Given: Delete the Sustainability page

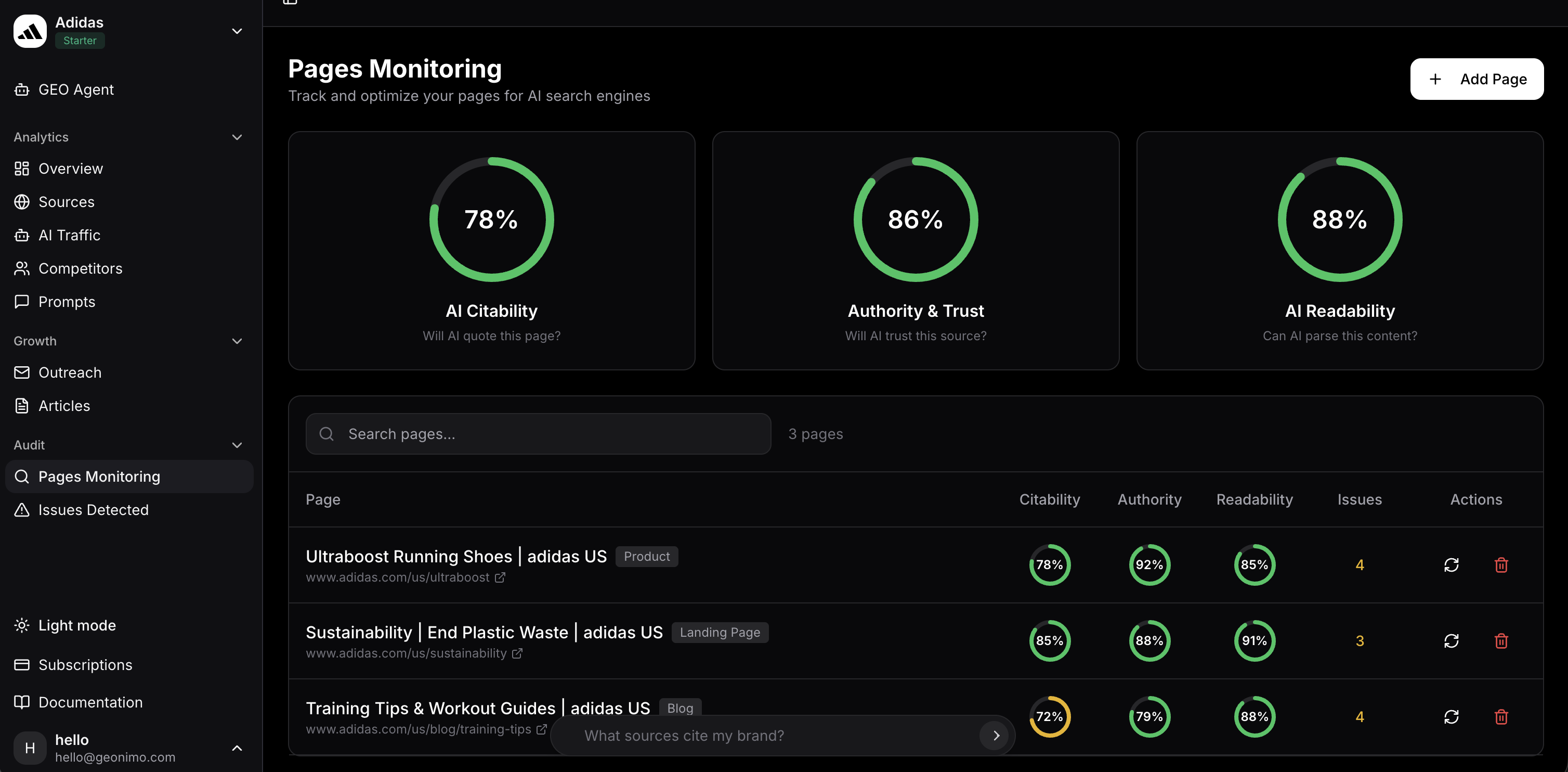Looking at the screenshot, I should tap(1501, 641).
